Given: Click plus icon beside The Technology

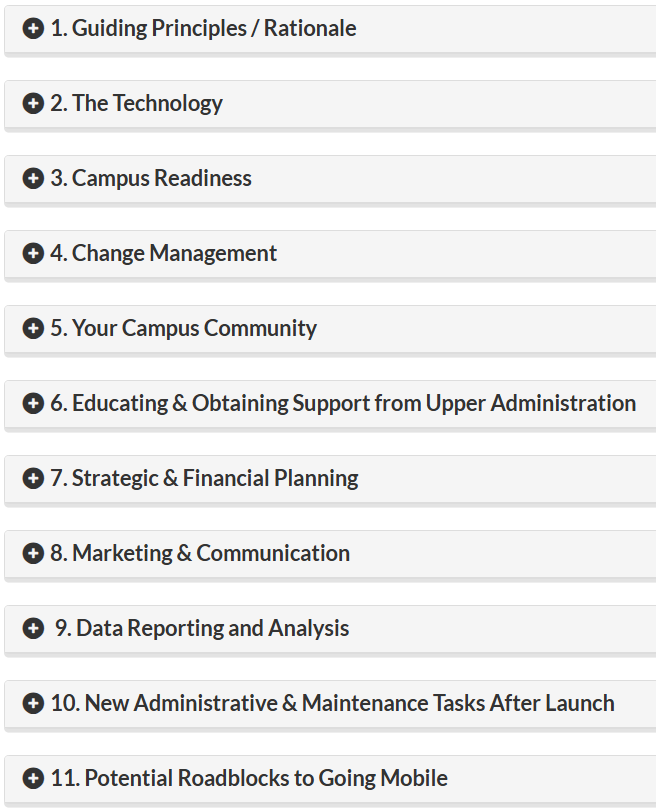Looking at the screenshot, I should pyautogui.click(x=33, y=103).
